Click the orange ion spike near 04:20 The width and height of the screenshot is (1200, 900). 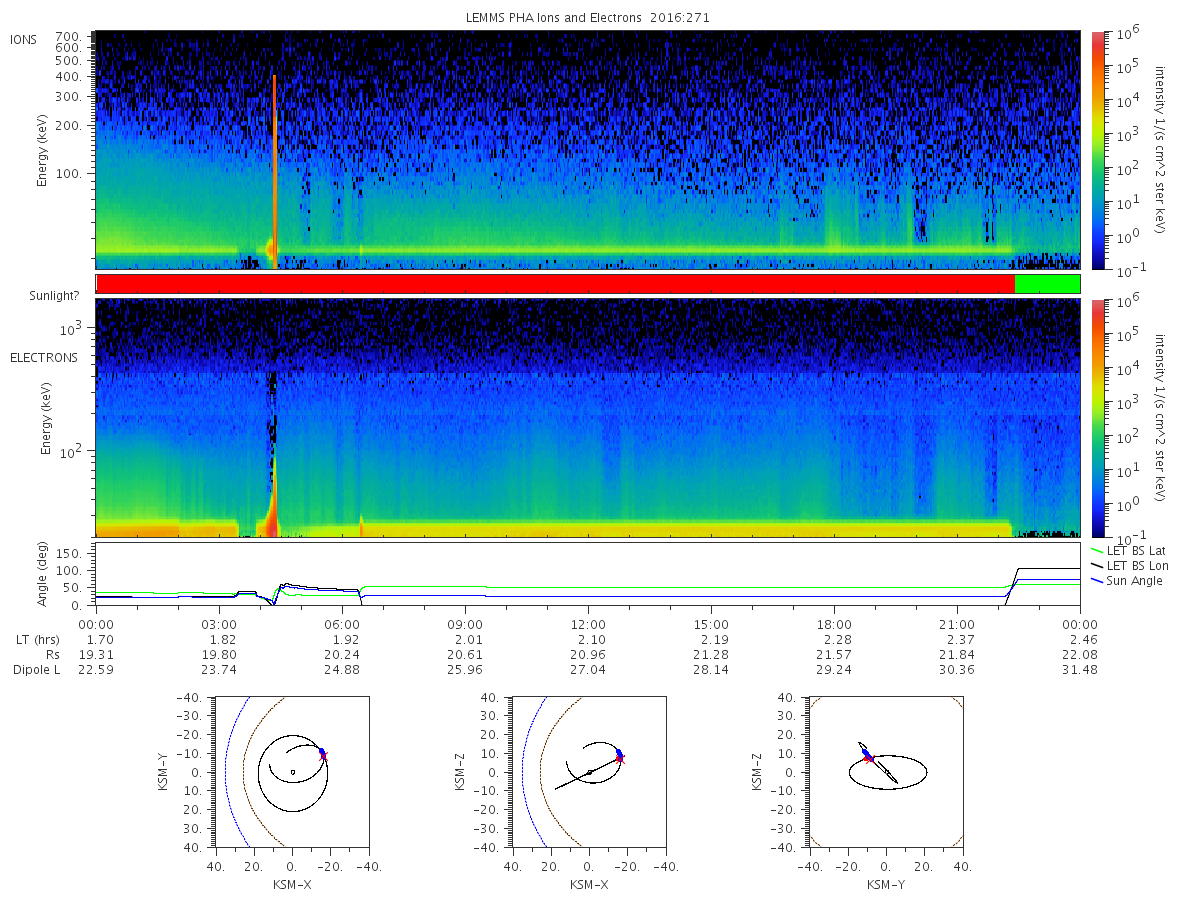coord(274,170)
